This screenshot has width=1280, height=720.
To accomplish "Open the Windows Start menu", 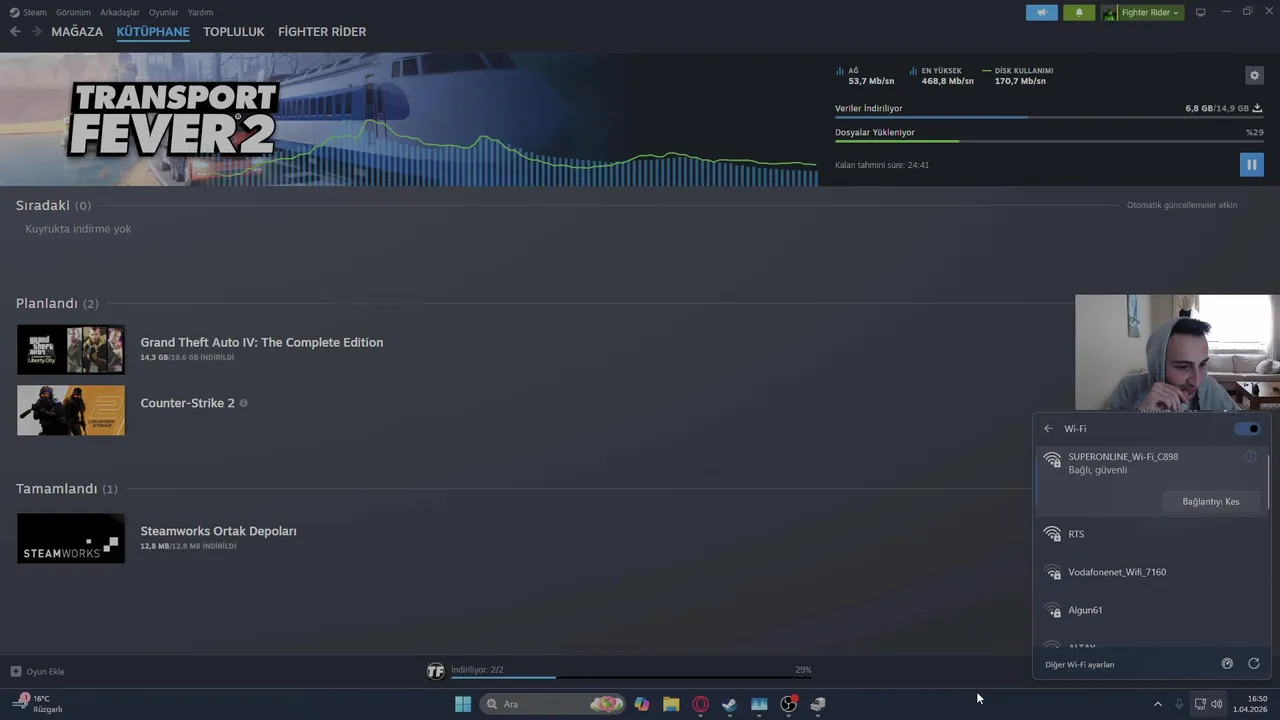I will pyautogui.click(x=463, y=704).
